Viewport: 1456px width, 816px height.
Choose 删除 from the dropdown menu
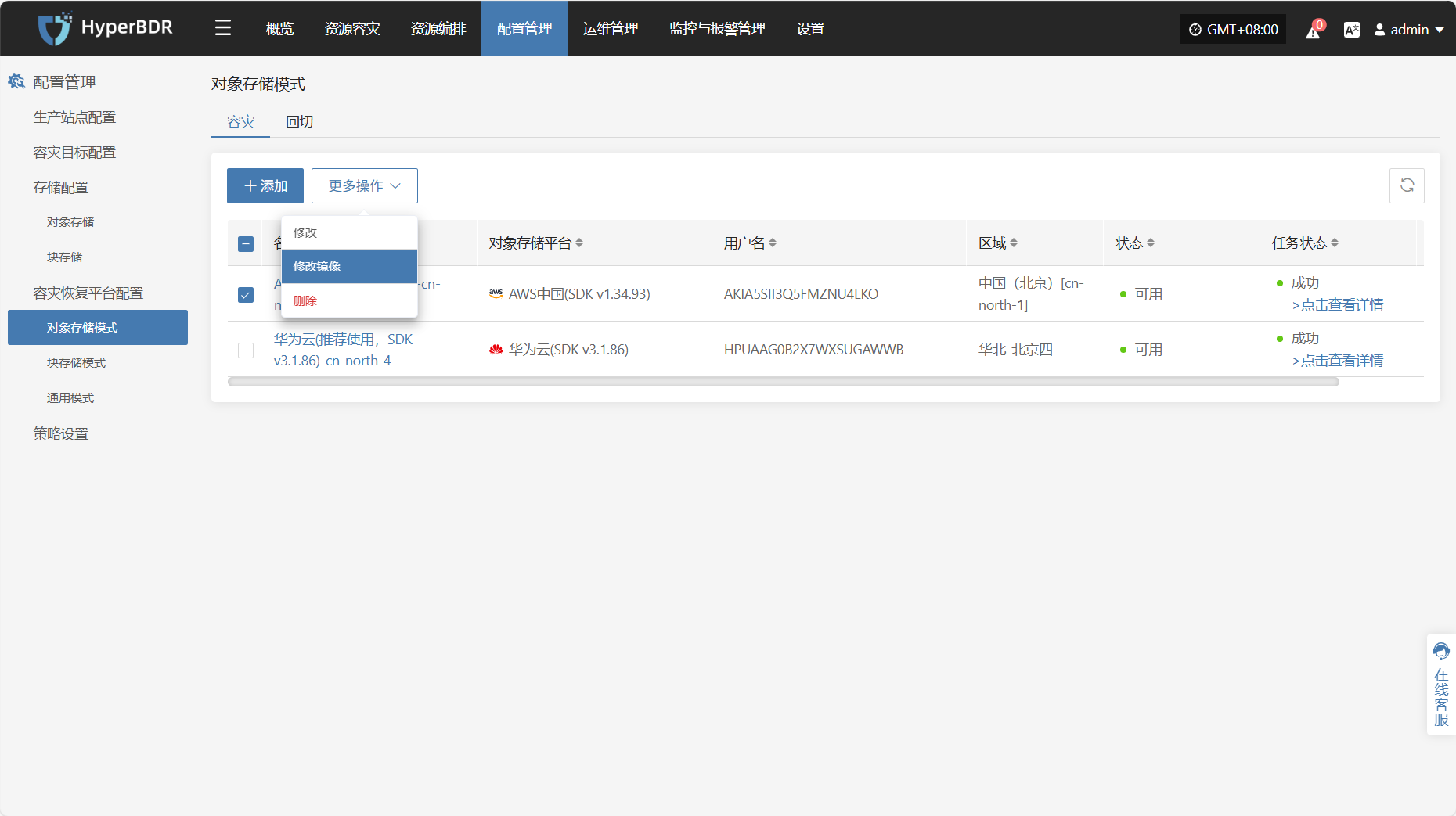(349, 300)
